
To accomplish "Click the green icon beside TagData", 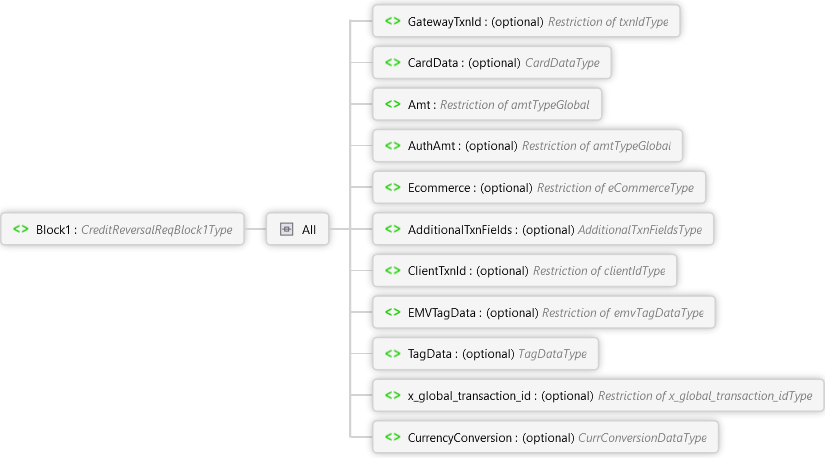I will [393, 353].
